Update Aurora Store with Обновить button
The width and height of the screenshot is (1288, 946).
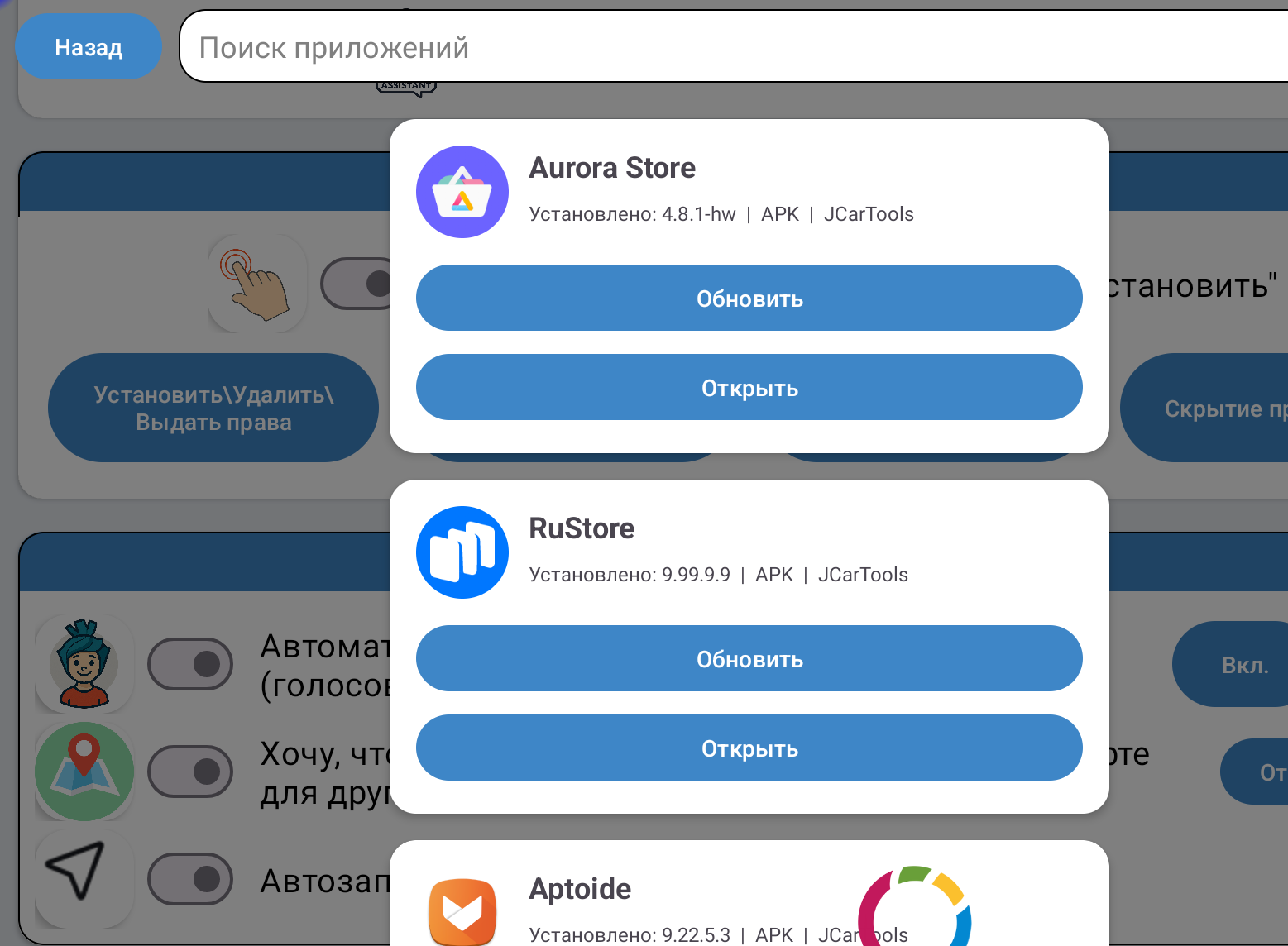749,298
